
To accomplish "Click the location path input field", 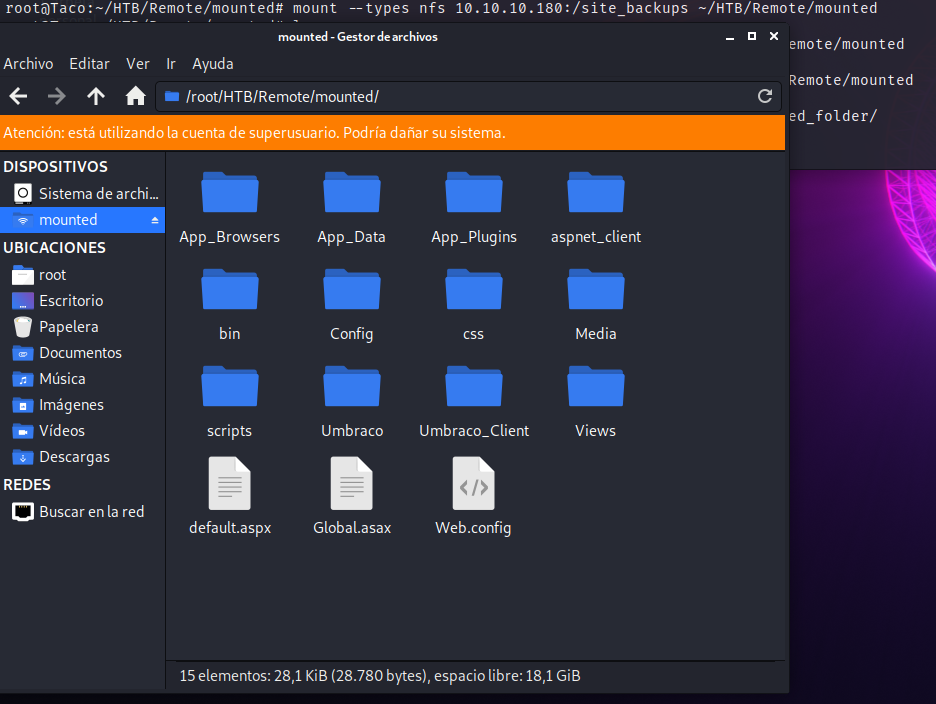I will pyautogui.click(x=460, y=96).
